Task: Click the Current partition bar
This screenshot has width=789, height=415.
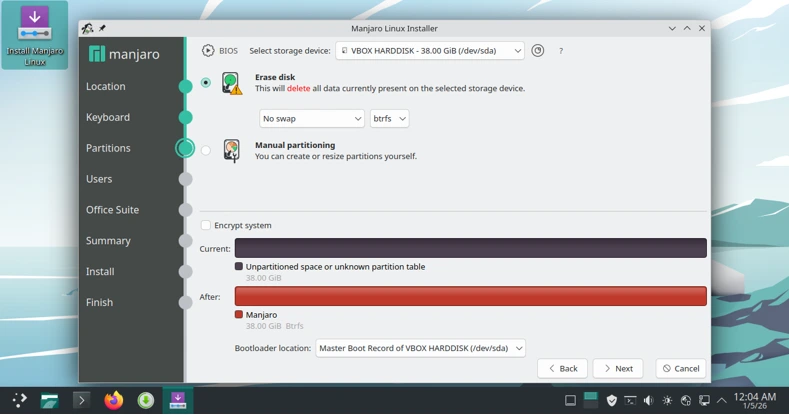Action: pos(470,248)
